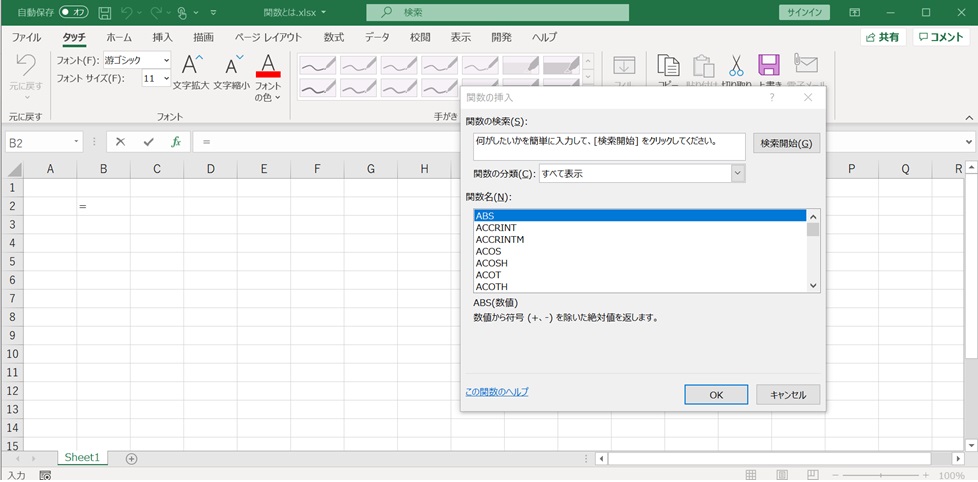Click the fx insert function icon

[x=176, y=142]
